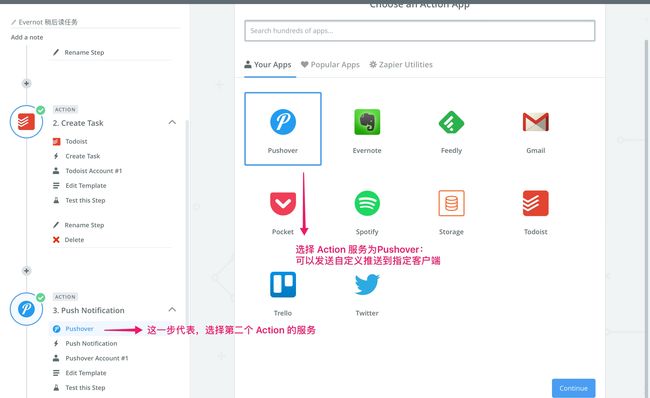Screen dimensions: 650x398
Task: Click the red X Delete icon
Action: tap(56, 240)
